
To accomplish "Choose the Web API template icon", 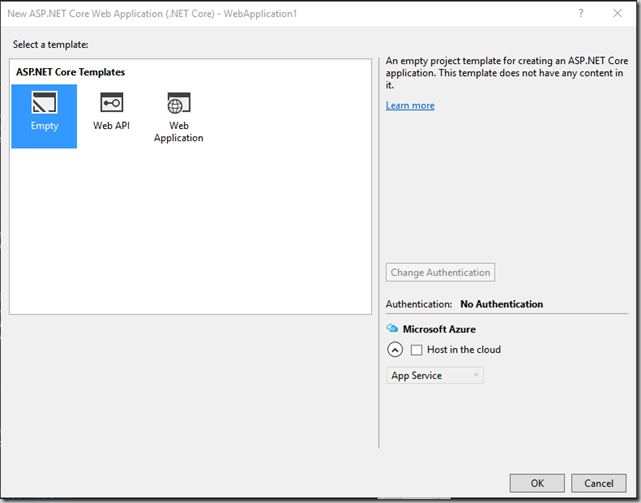I will (112, 102).
